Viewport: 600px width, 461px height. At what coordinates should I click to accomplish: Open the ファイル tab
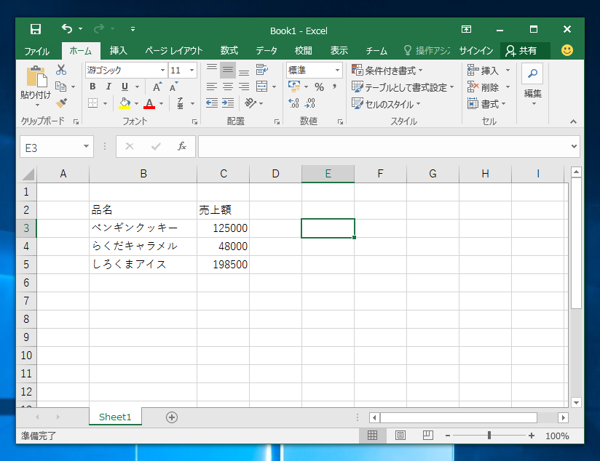37,51
